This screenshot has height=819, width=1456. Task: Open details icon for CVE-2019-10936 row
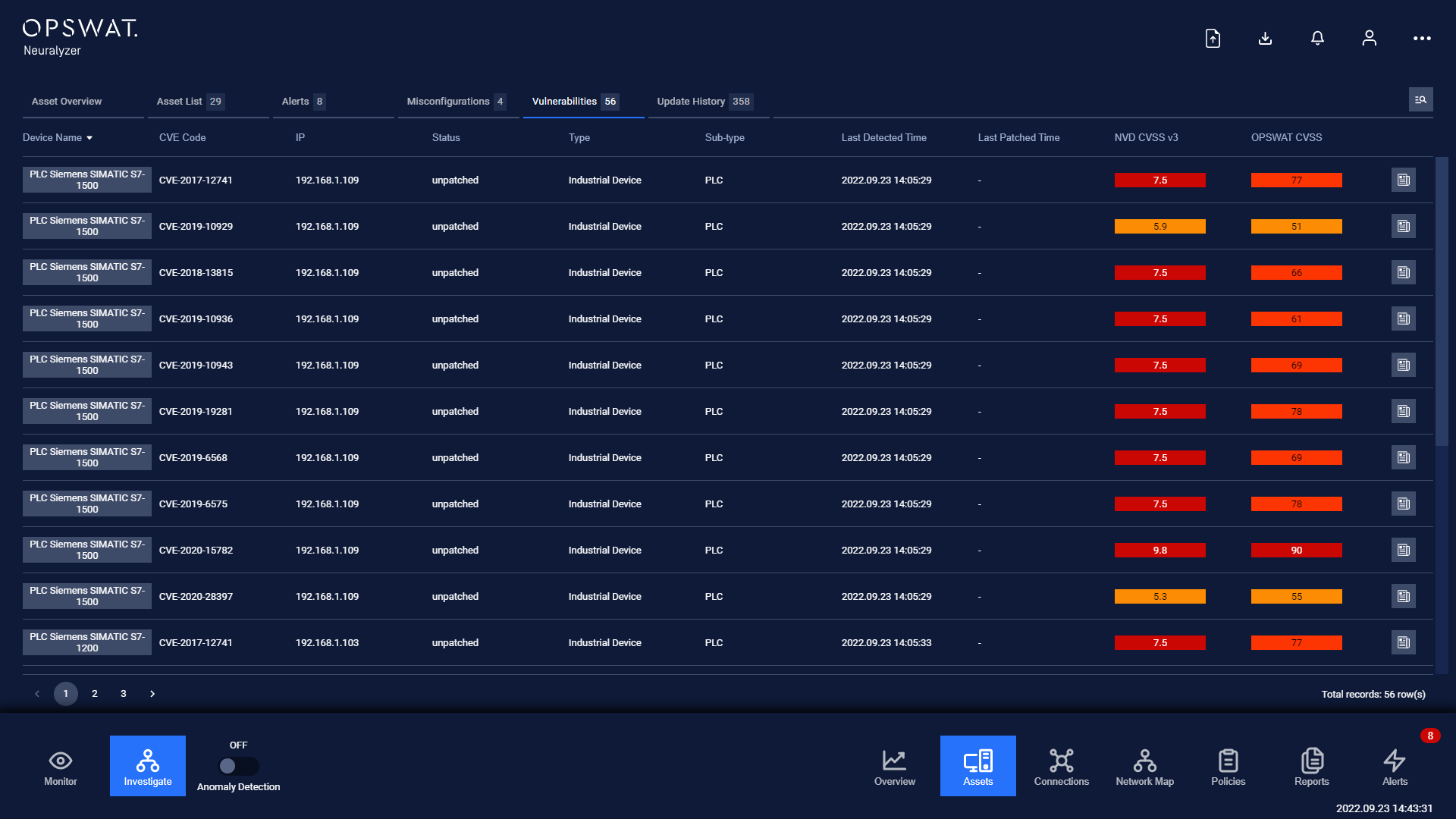click(x=1403, y=318)
